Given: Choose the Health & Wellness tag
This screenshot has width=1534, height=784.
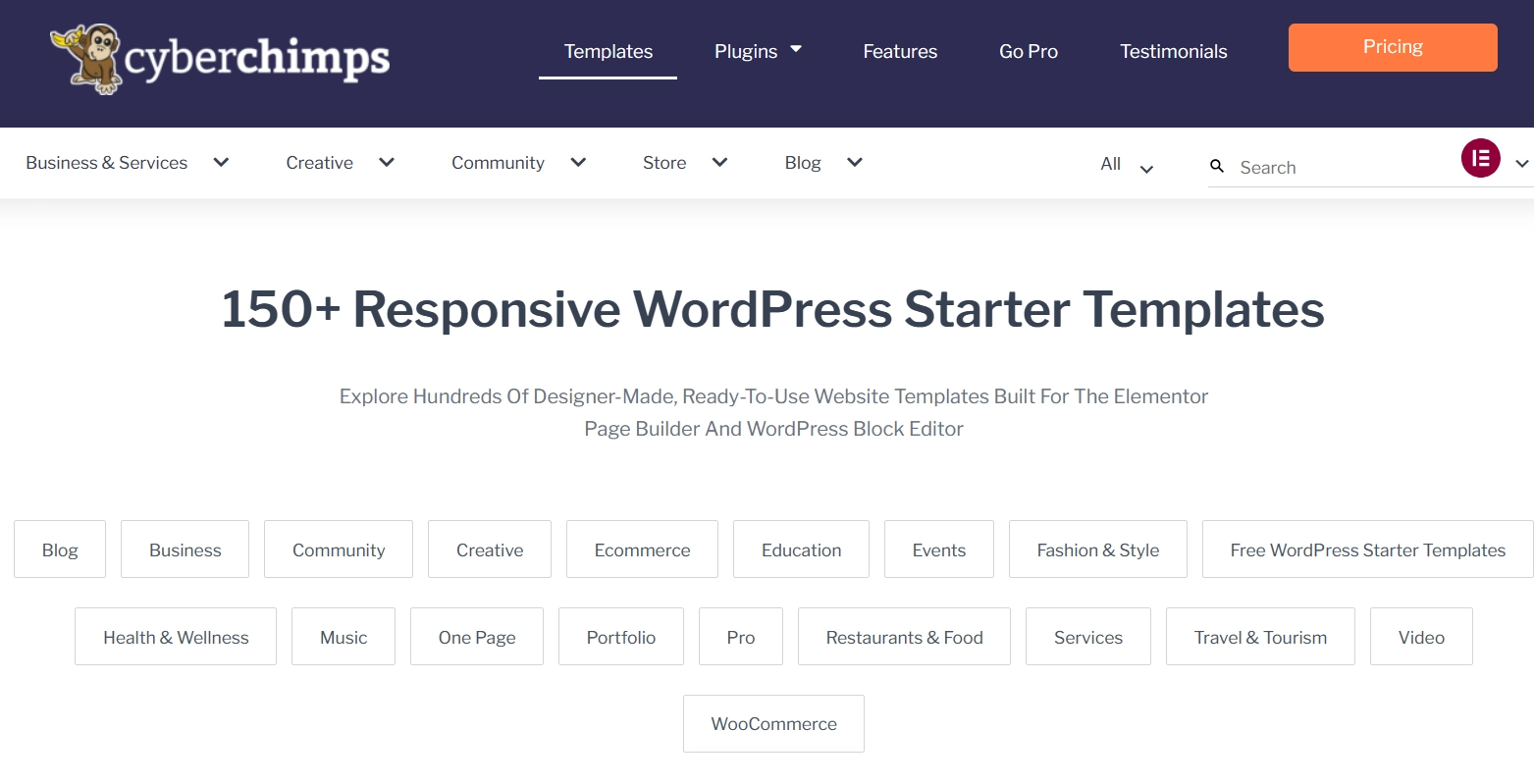Looking at the screenshot, I should (176, 637).
